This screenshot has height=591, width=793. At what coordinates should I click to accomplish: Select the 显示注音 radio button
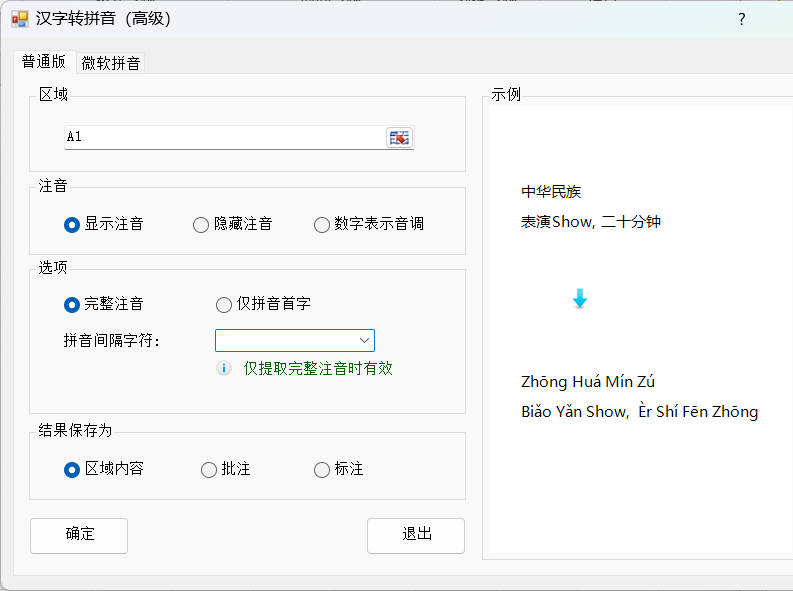coord(72,225)
